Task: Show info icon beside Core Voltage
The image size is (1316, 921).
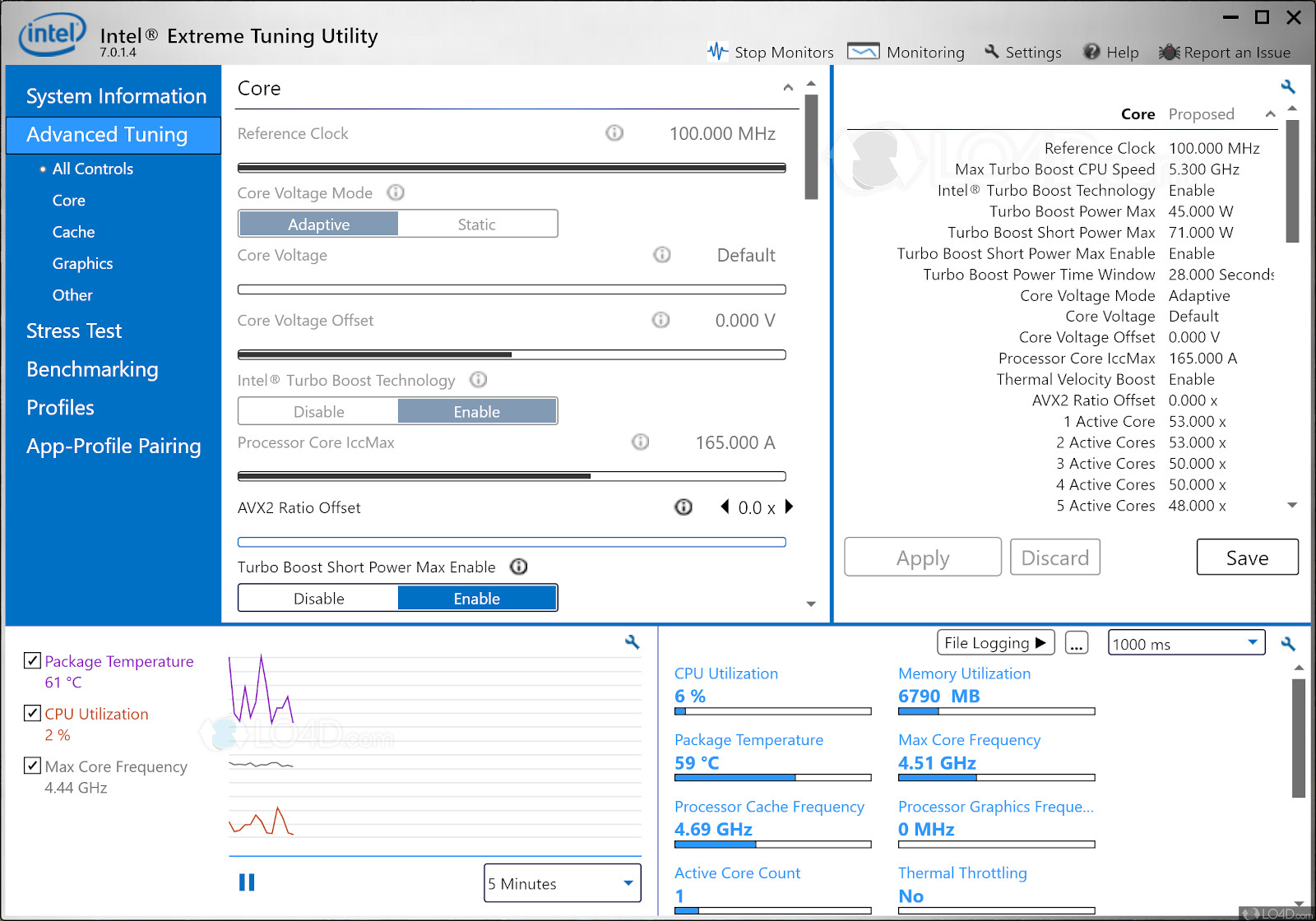Action: pos(661,255)
